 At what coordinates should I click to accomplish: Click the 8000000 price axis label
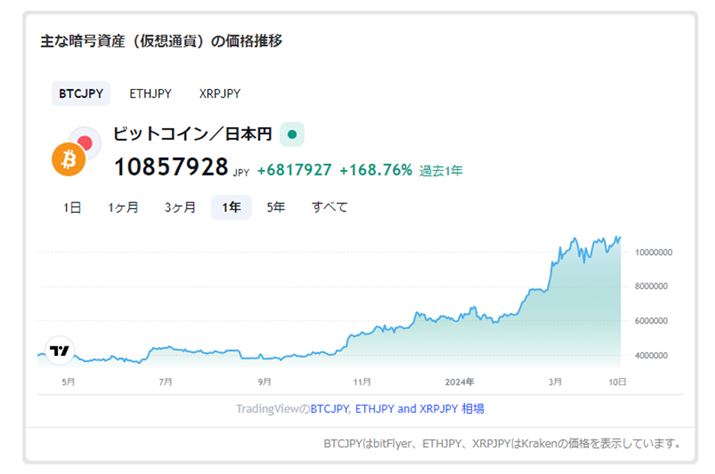tap(652, 287)
